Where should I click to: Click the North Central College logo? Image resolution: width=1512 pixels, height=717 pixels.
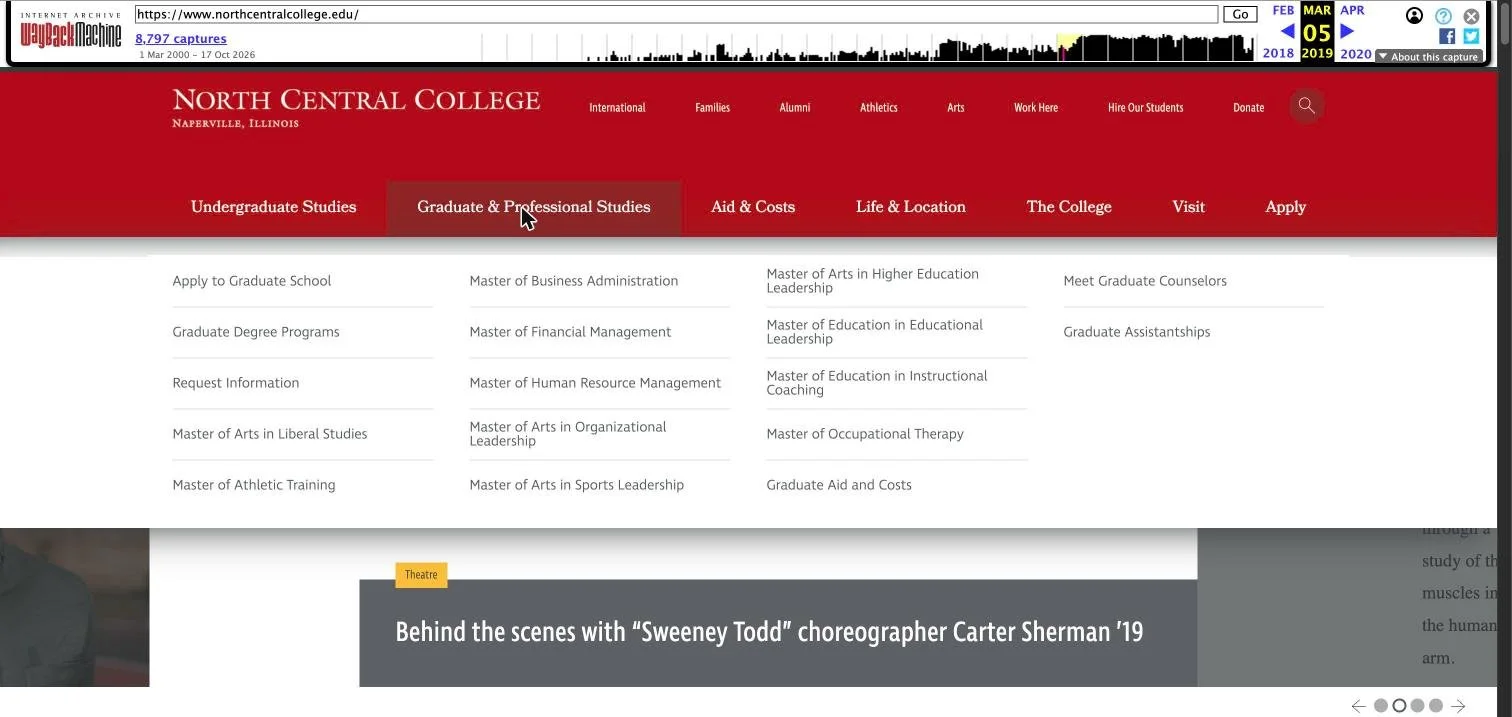(x=356, y=108)
